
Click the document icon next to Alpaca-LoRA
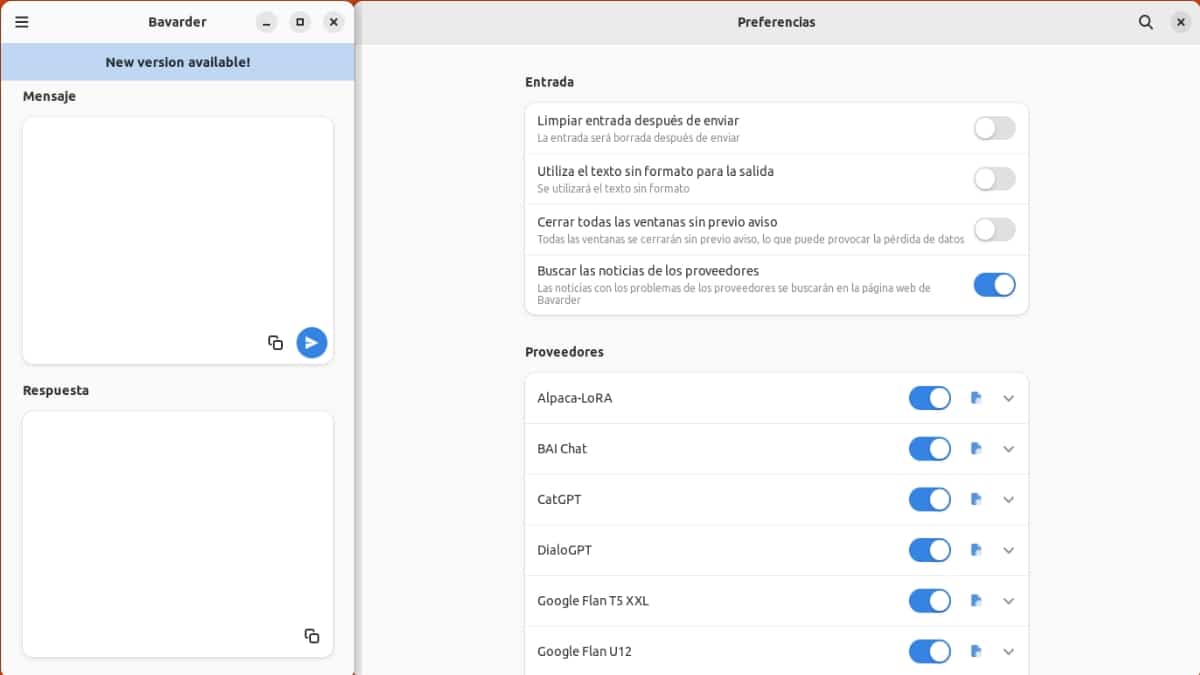pyautogui.click(x=976, y=398)
